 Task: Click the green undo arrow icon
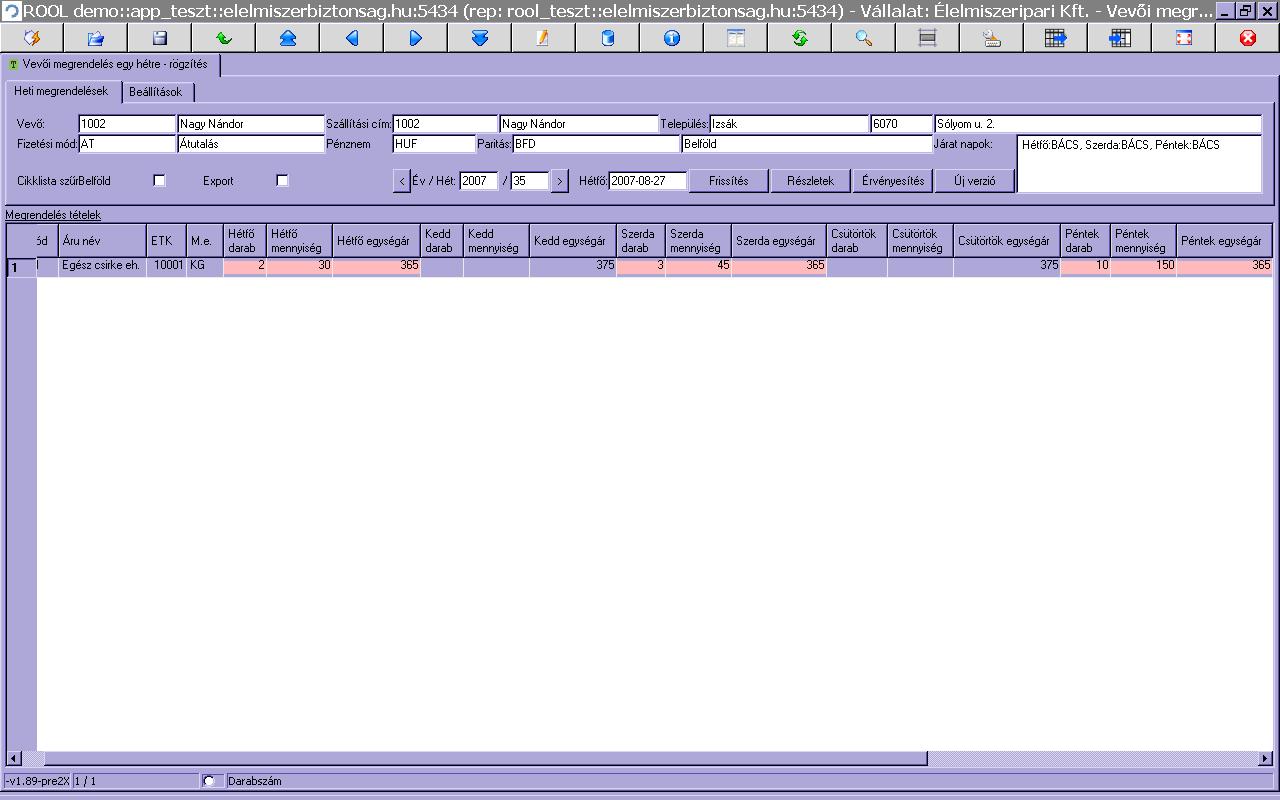pos(224,38)
